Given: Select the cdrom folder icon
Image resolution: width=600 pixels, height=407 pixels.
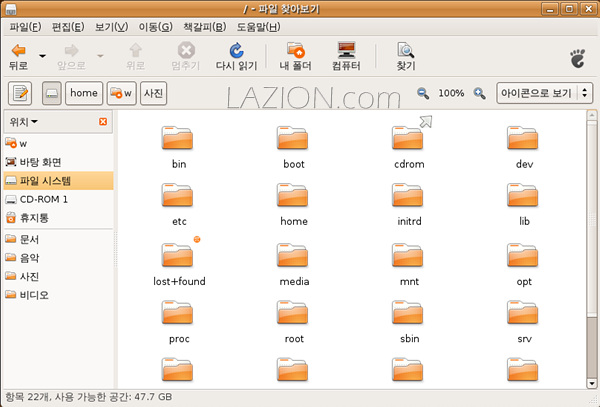Looking at the screenshot, I should click(x=408, y=138).
